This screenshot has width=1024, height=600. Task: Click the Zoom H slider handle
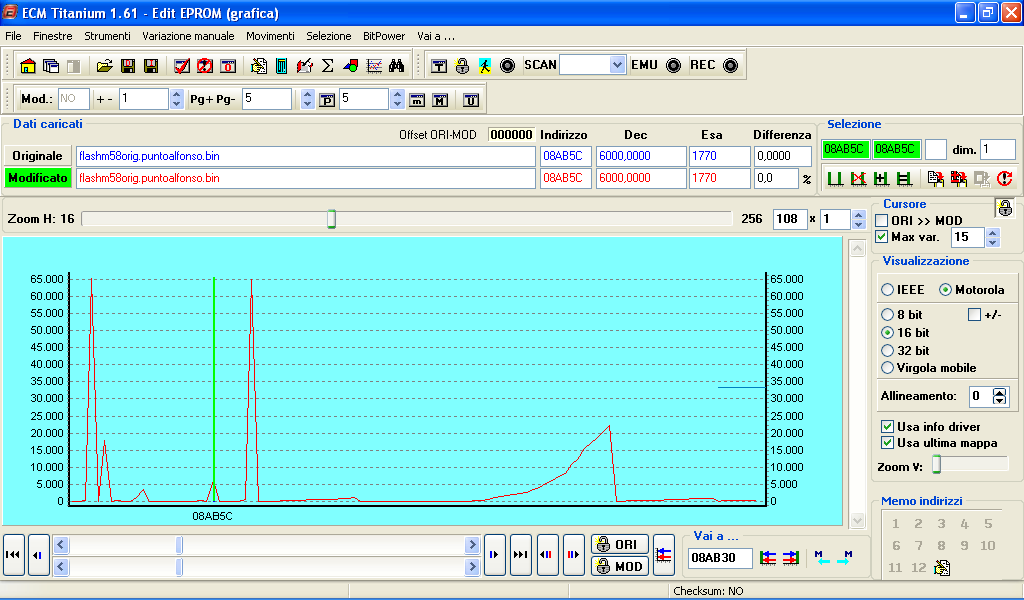click(331, 219)
